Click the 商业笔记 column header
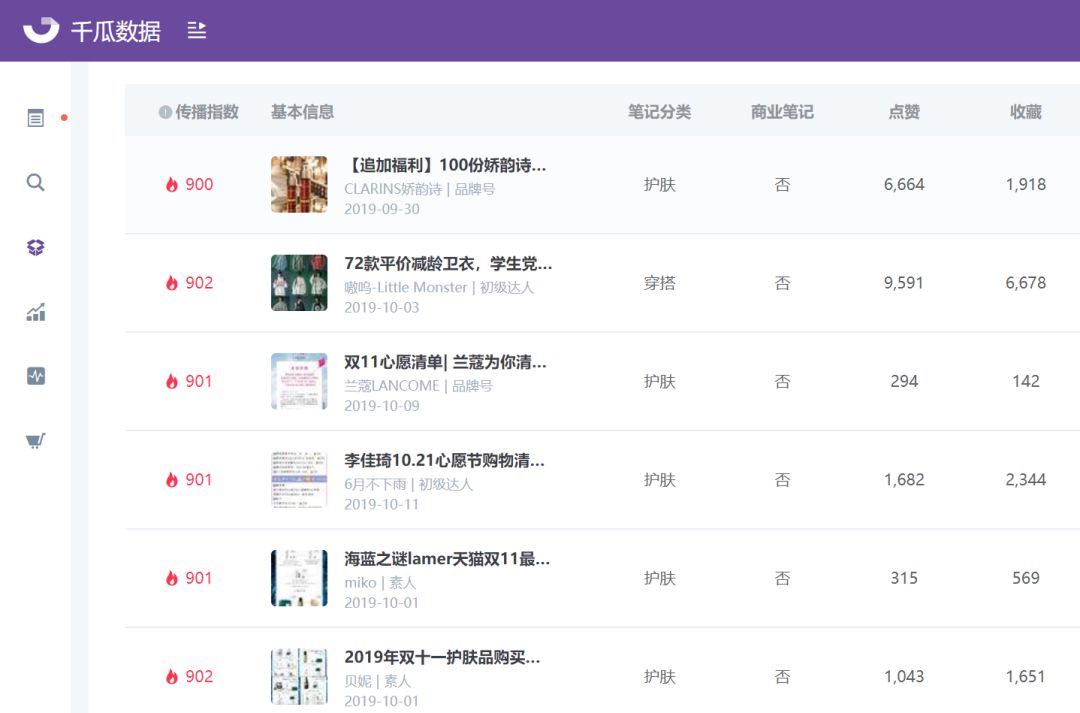Screen dimensions: 1080x713 click(782, 112)
